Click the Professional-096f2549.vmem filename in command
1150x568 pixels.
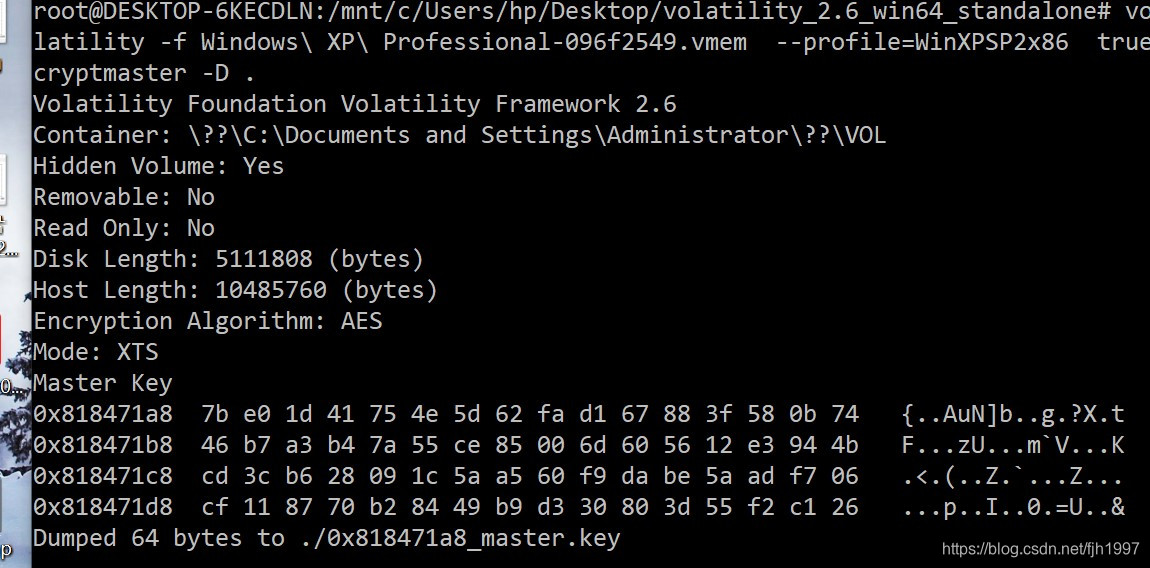pyautogui.click(x=565, y=42)
